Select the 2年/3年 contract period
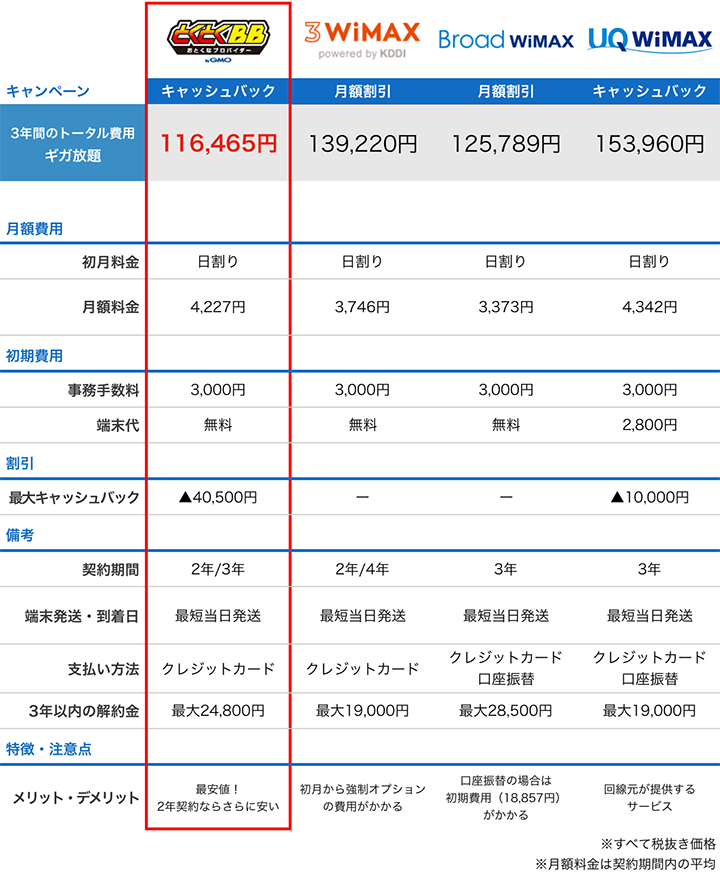Screen dimensions: 720x874 tap(218, 569)
